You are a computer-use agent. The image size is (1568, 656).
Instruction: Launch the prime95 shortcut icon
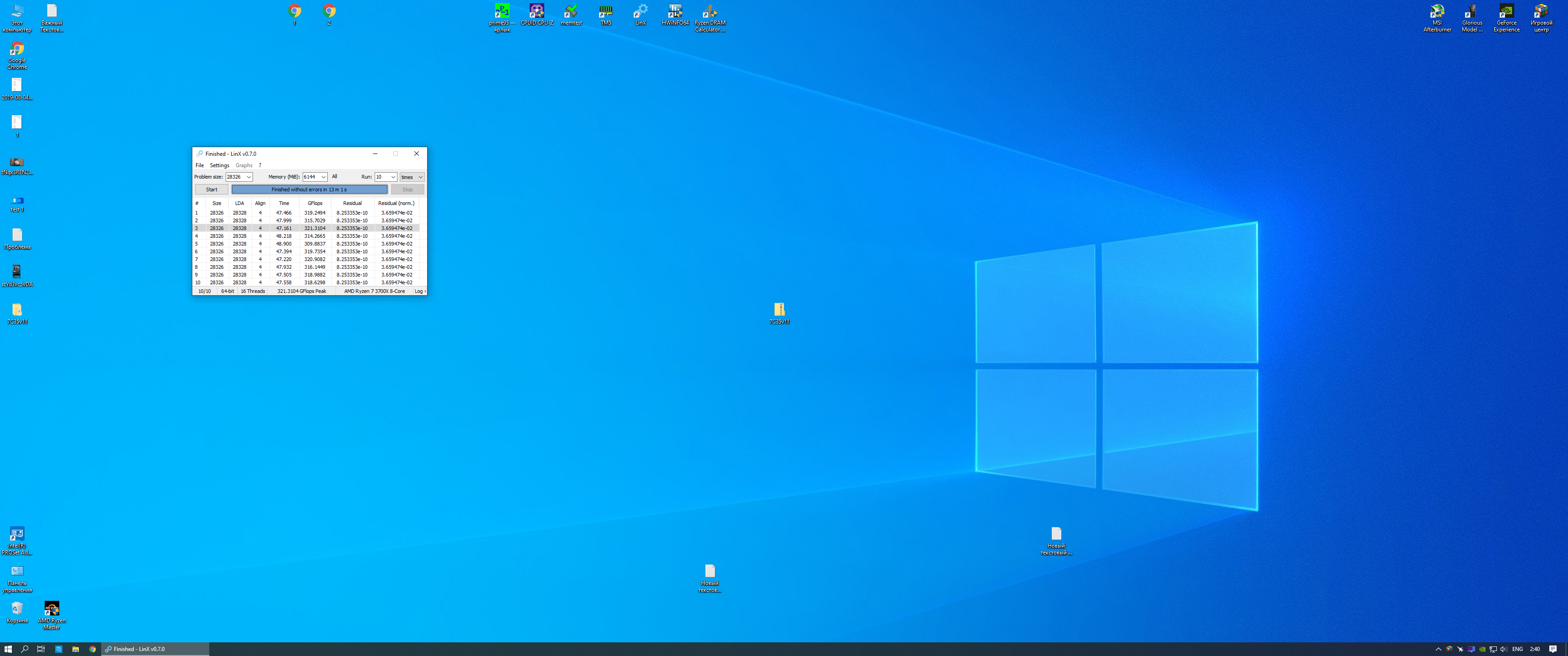(501, 12)
